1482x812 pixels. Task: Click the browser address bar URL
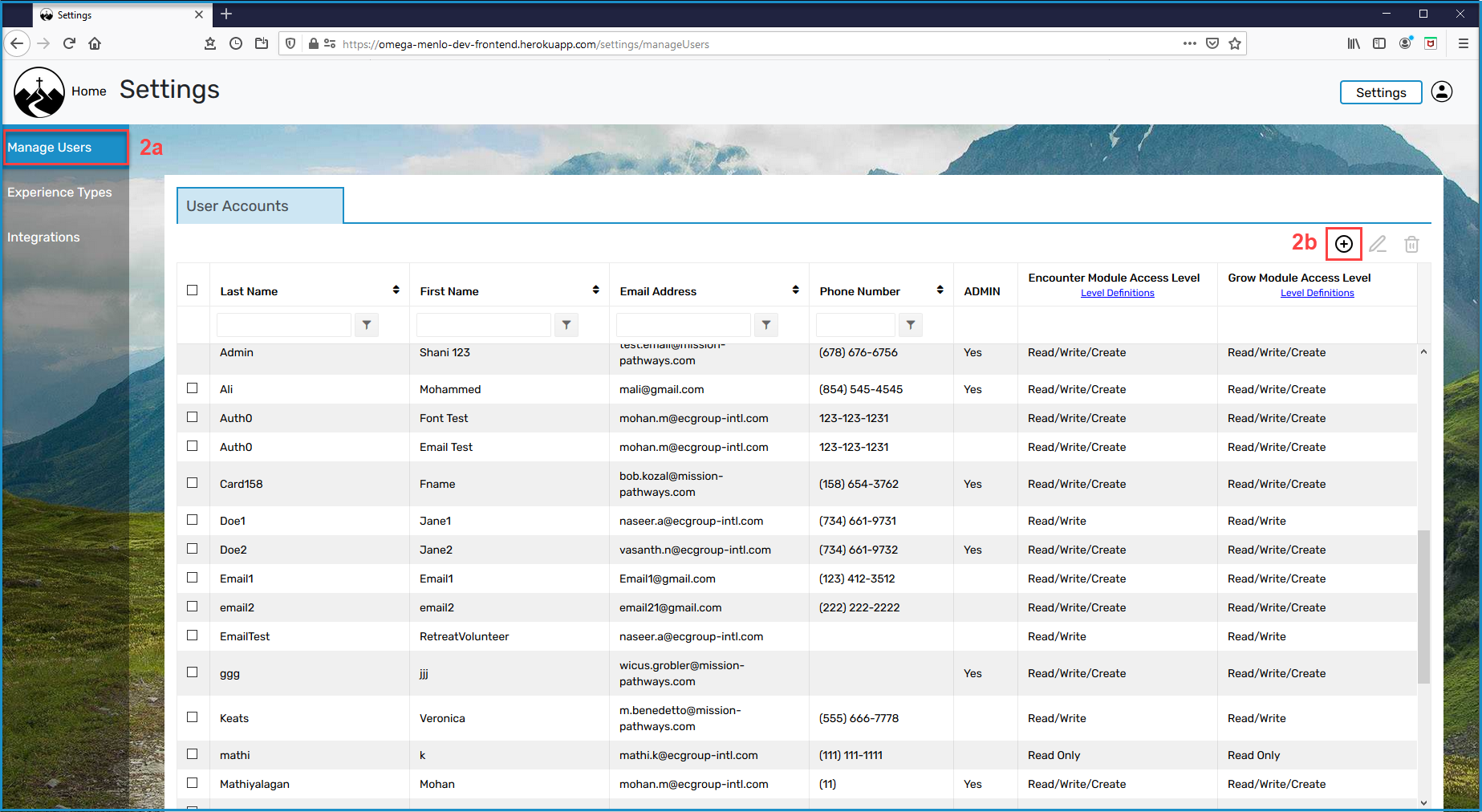[526, 44]
